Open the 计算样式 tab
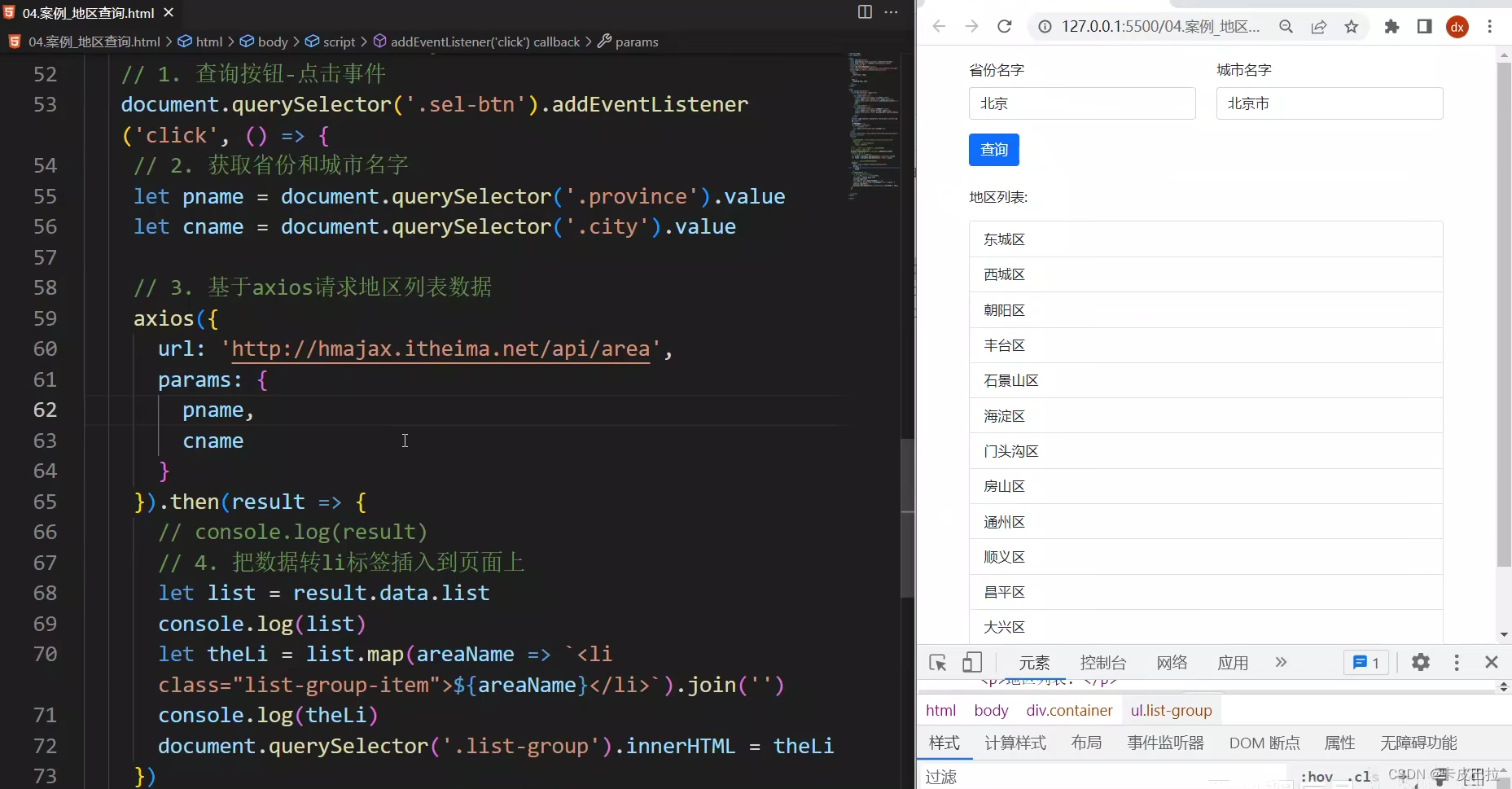1512x789 pixels. click(x=1015, y=743)
